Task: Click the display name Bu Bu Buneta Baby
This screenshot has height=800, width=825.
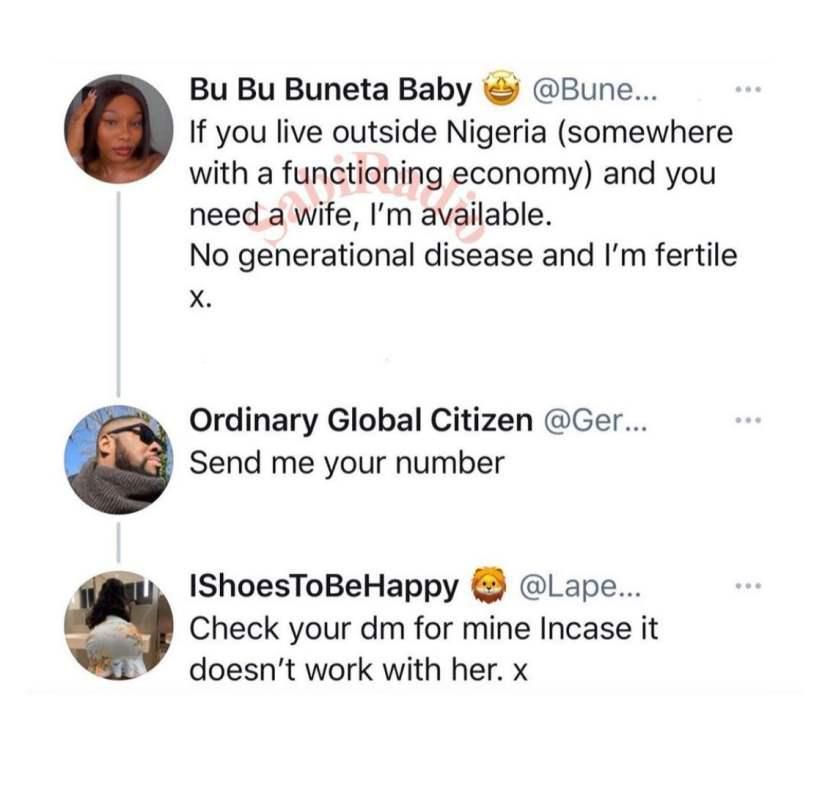Action: (330, 90)
